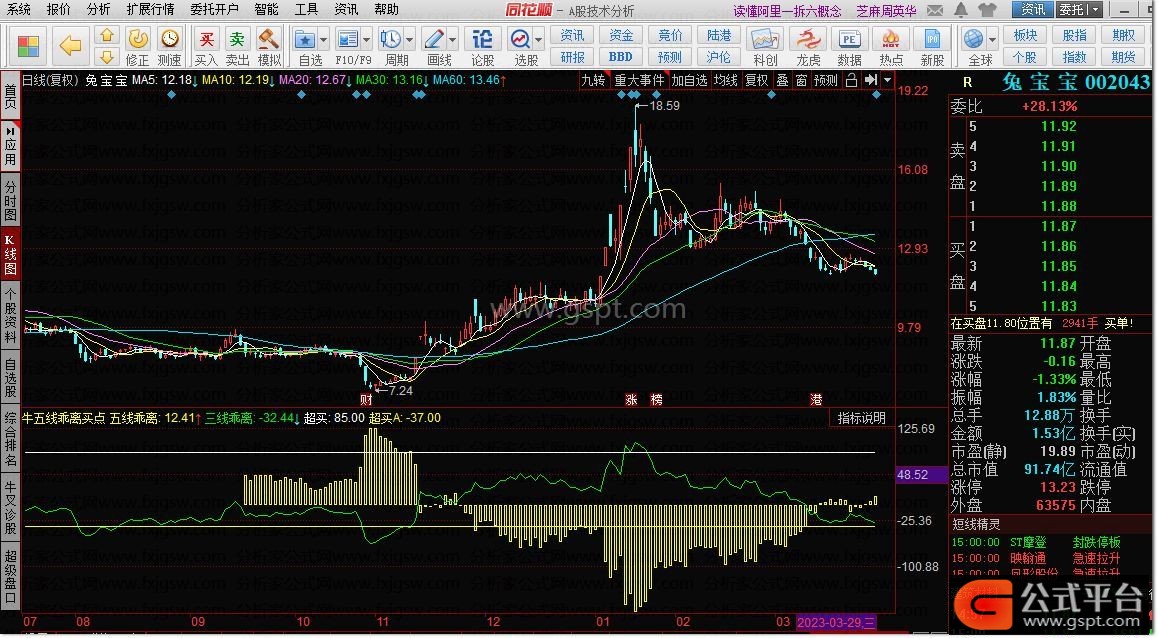Click the 财 marker below the chart
This screenshot has width=1159, height=638.
tap(366, 400)
